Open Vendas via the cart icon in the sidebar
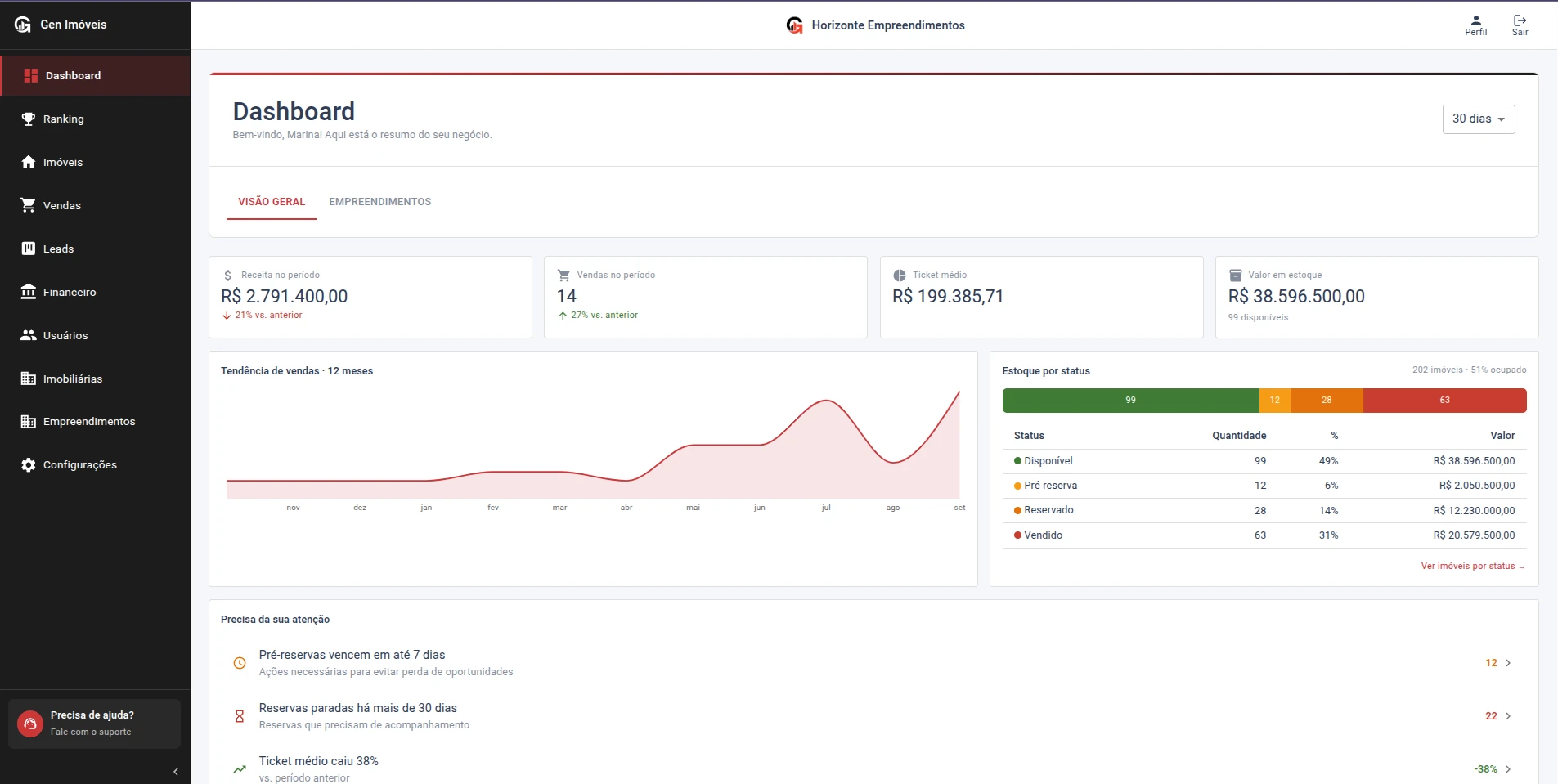The width and height of the screenshot is (1558, 784). [x=29, y=205]
